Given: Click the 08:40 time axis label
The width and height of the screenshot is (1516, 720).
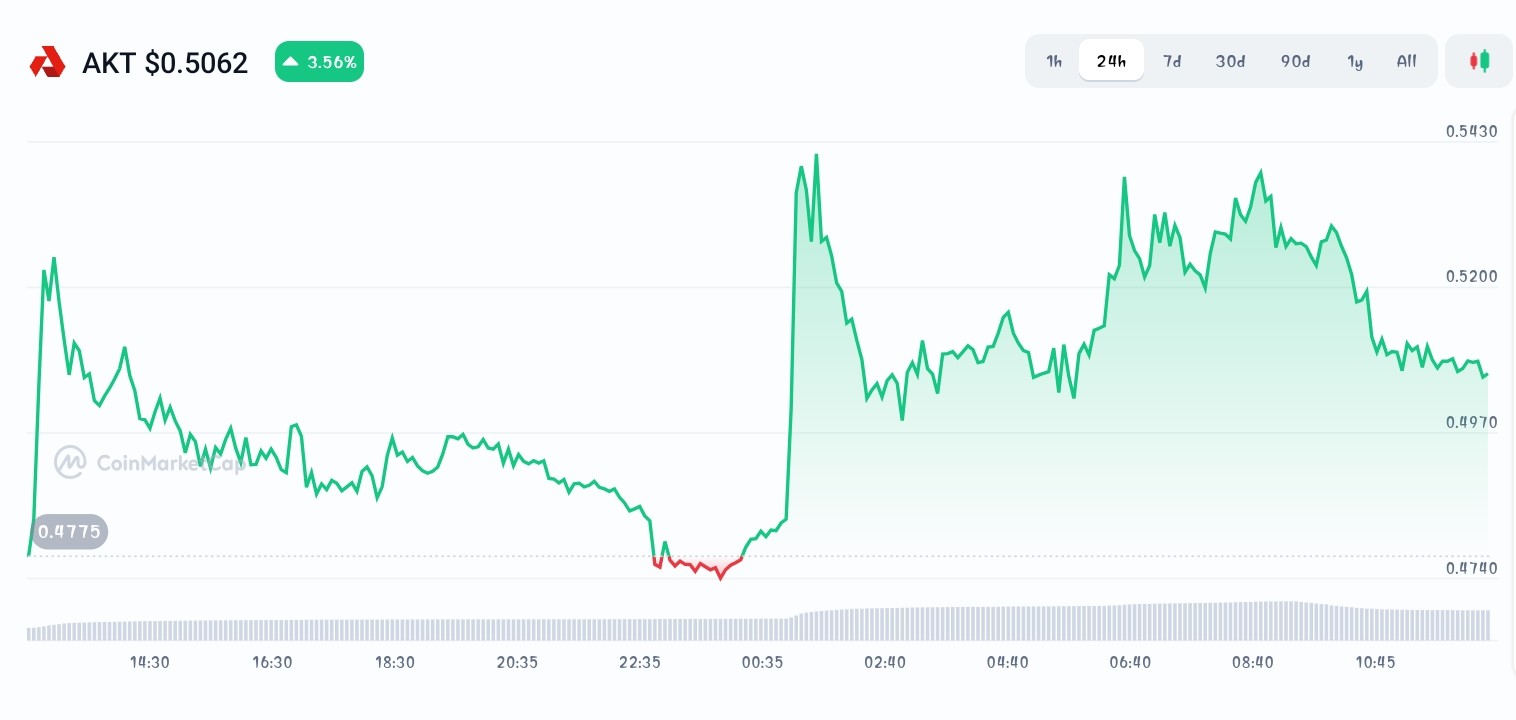Looking at the screenshot, I should pos(1252,662).
